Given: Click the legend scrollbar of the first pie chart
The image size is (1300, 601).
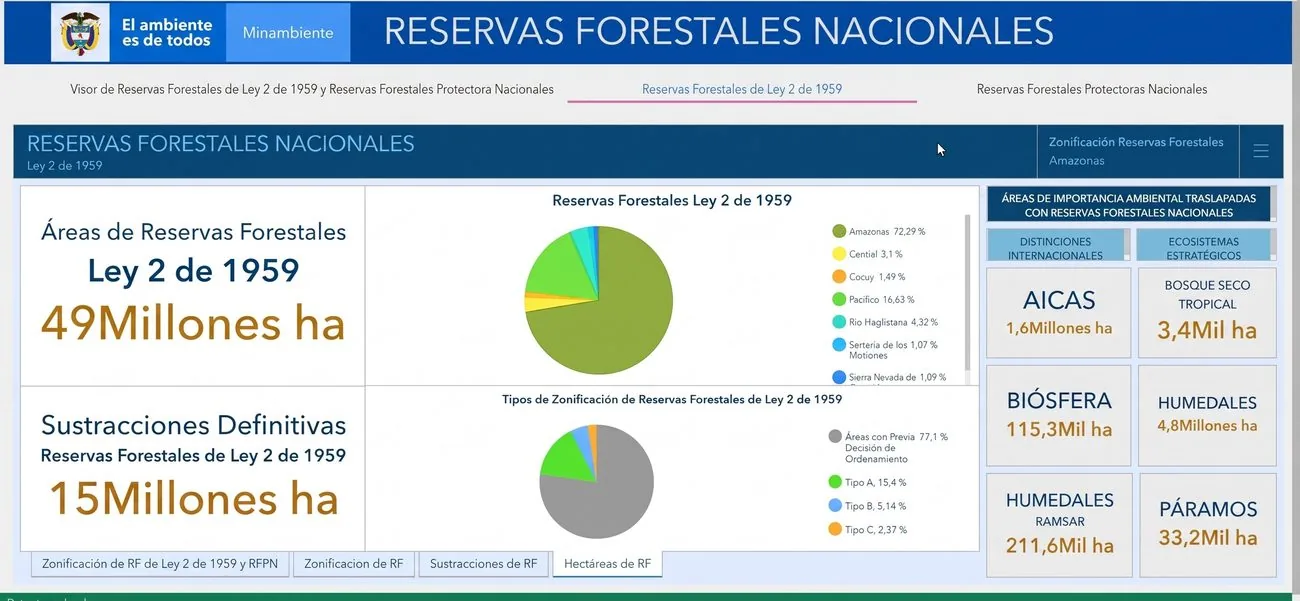Looking at the screenshot, I should point(967,295).
